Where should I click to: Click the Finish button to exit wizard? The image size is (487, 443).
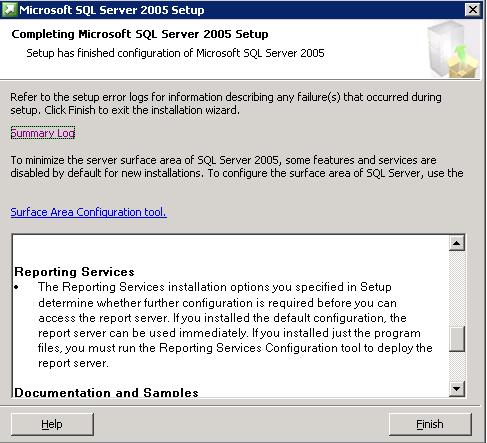click(430, 424)
